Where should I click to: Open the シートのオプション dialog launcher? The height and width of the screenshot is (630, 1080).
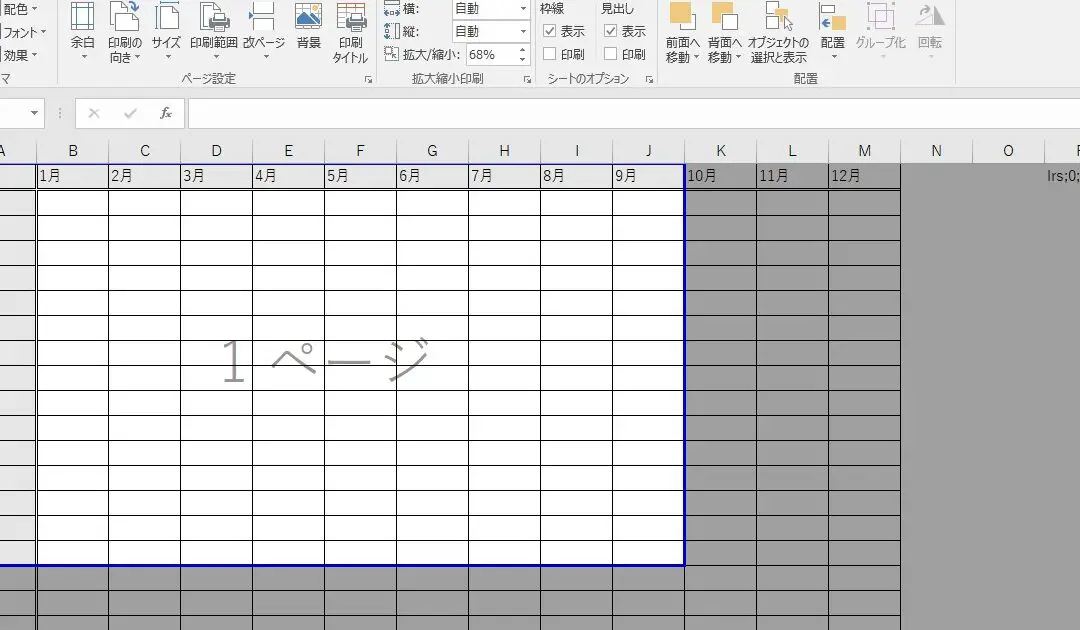click(x=650, y=78)
